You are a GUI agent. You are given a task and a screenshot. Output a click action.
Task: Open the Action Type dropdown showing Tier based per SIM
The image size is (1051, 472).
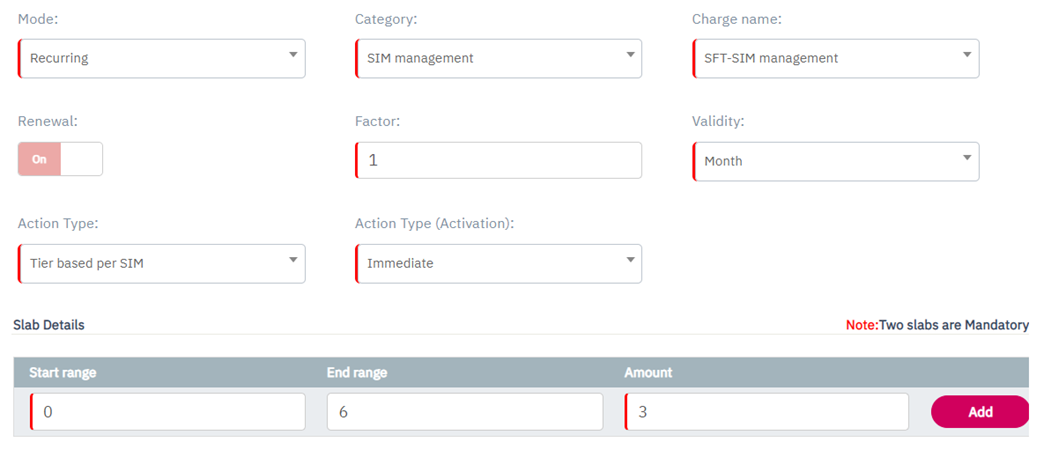coord(162,263)
